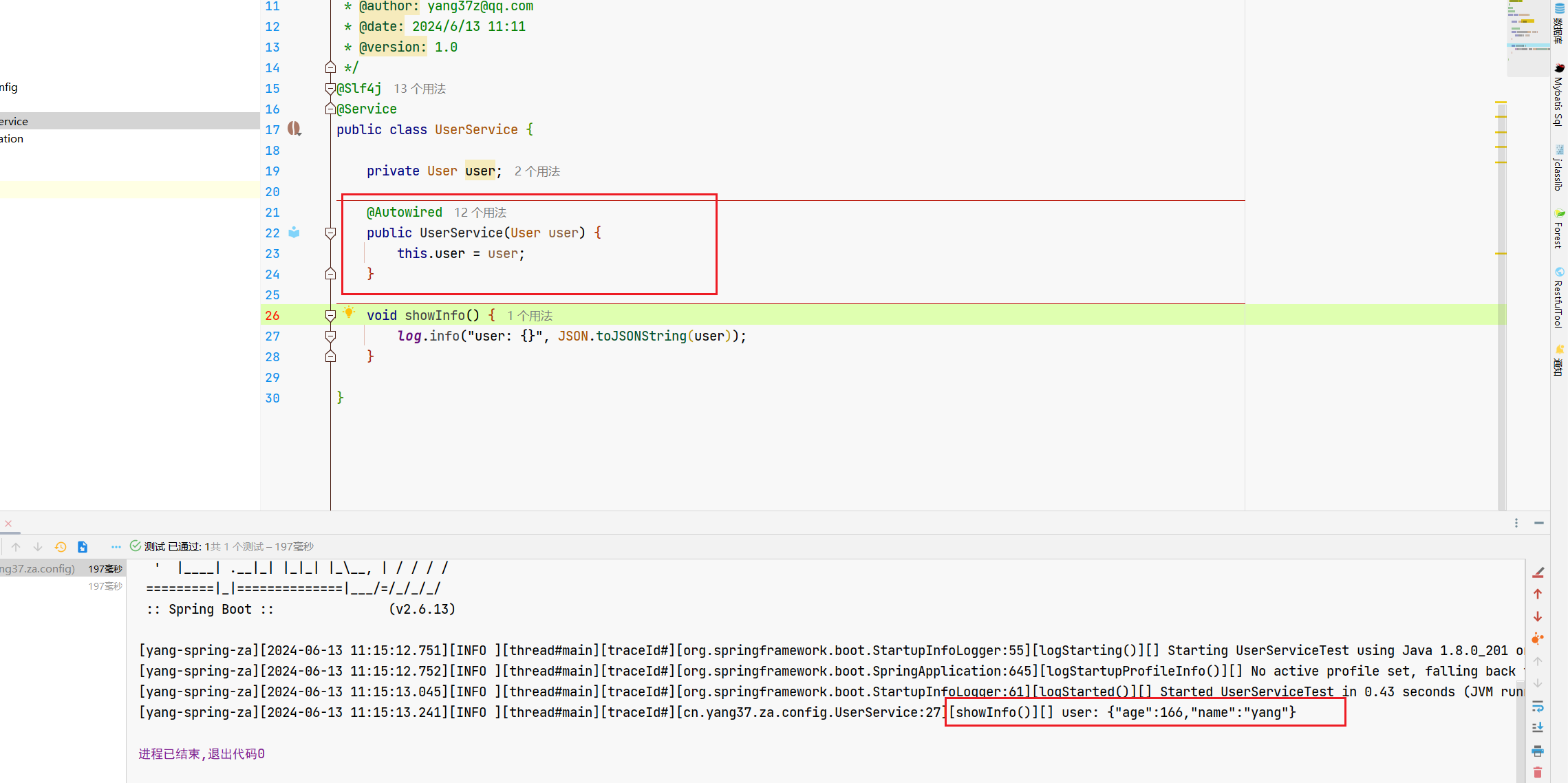Open more test options ellipsis
This screenshot has width=1568, height=783.
[x=116, y=547]
